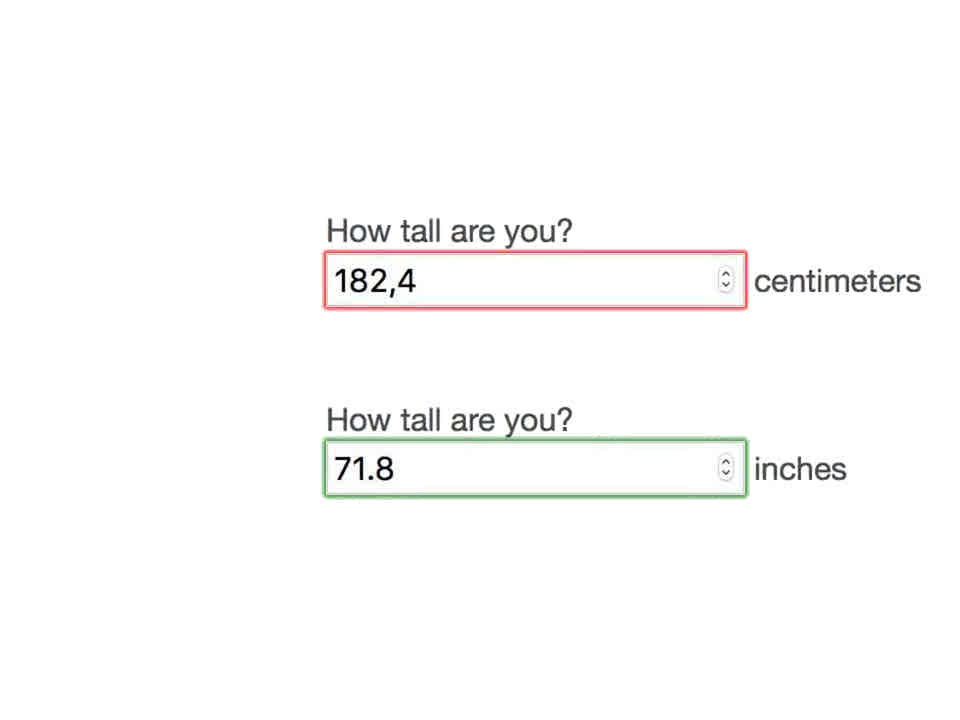The width and height of the screenshot is (960, 720).
Task: Click the centimeters label text
Action: click(x=837, y=281)
